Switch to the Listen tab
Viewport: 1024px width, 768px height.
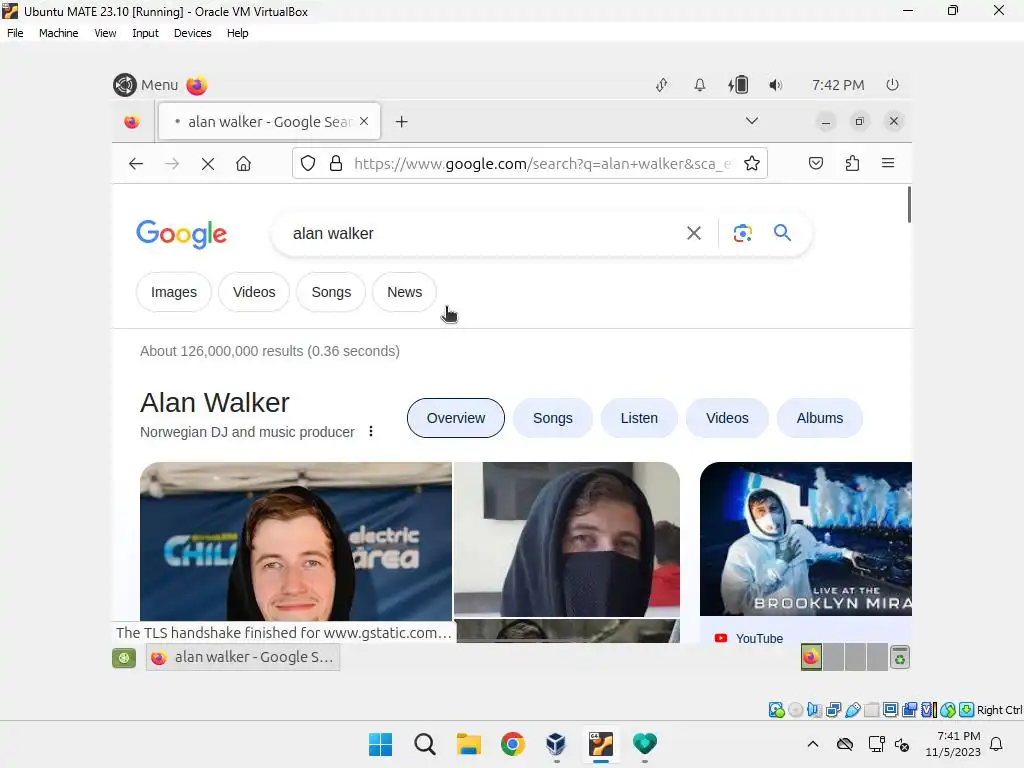[x=639, y=418]
